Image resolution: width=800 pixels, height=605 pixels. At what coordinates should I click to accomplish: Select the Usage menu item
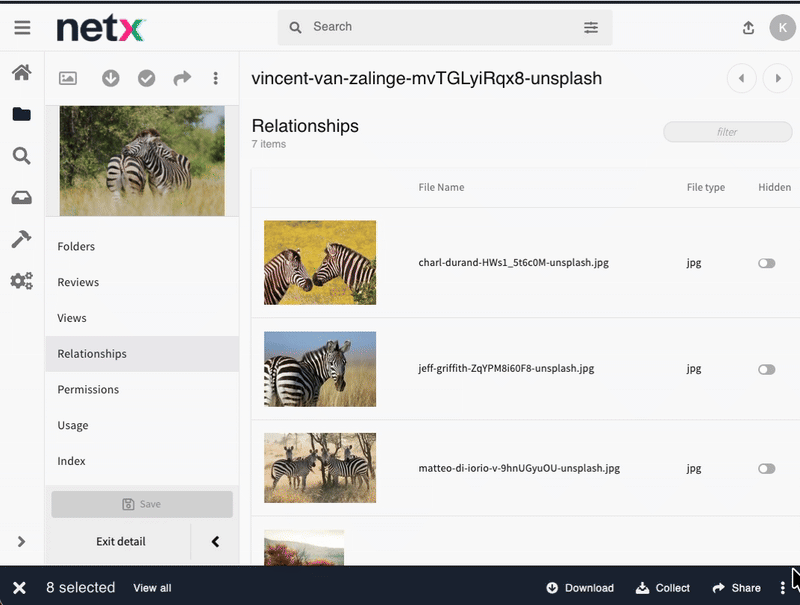(x=73, y=426)
